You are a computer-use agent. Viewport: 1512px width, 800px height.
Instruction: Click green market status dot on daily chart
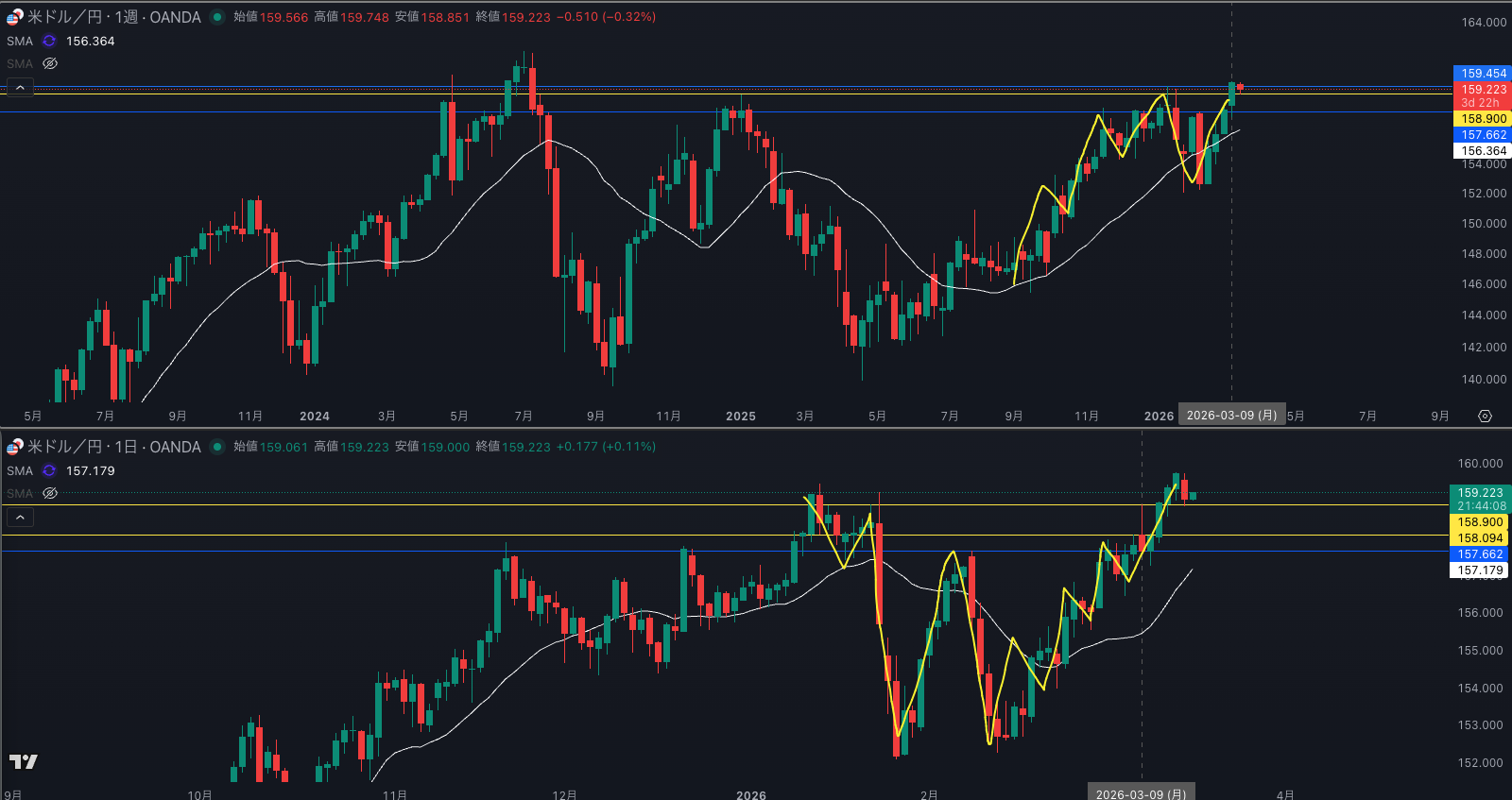click(217, 447)
